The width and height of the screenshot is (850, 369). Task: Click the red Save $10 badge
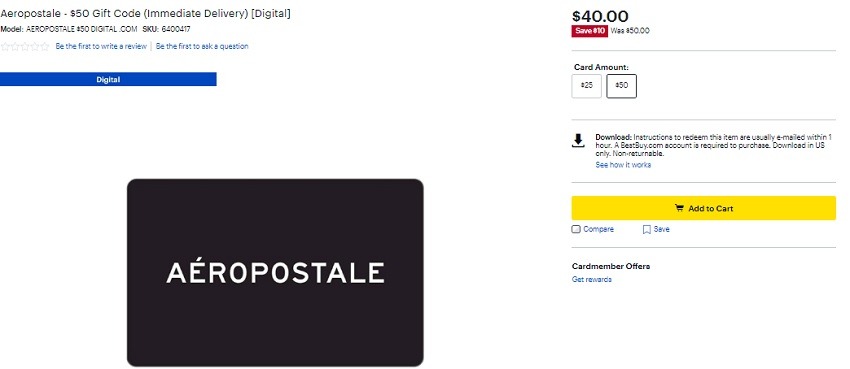(589, 31)
